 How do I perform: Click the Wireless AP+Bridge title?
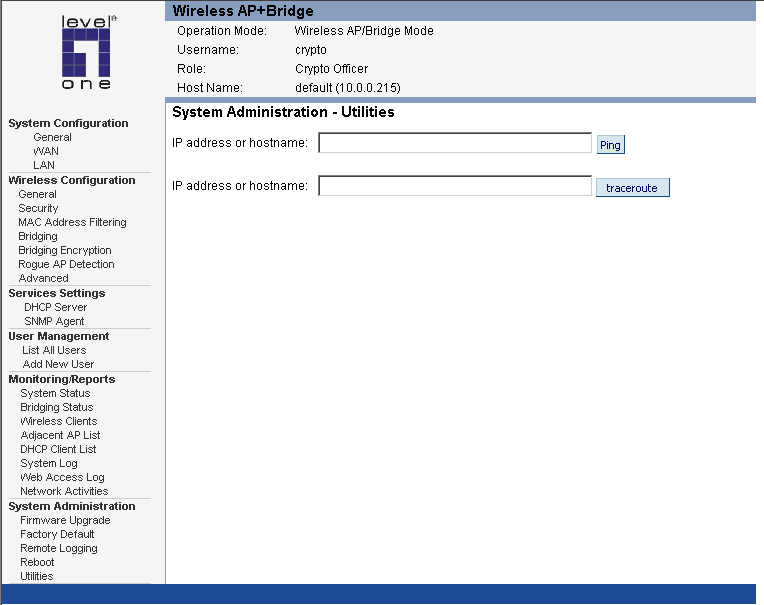click(x=243, y=11)
